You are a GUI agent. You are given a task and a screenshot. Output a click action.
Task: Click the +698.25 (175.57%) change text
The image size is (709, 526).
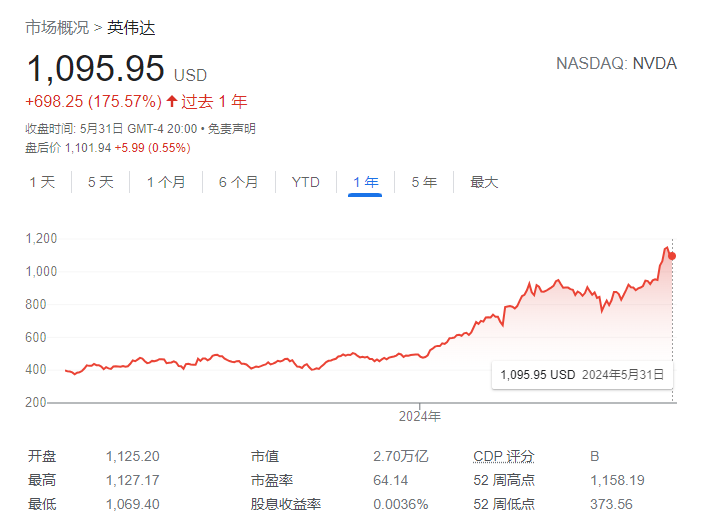[94, 101]
